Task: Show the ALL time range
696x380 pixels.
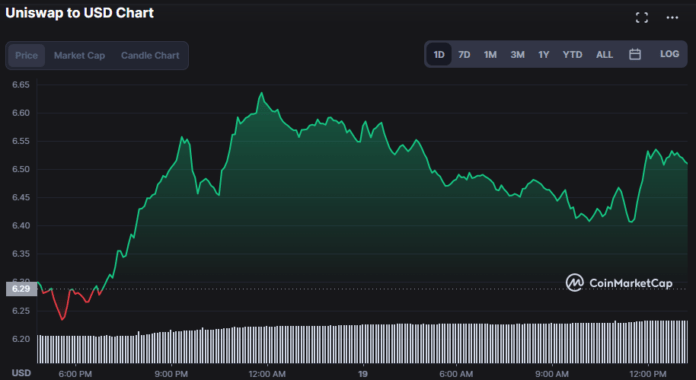Action: pos(604,55)
